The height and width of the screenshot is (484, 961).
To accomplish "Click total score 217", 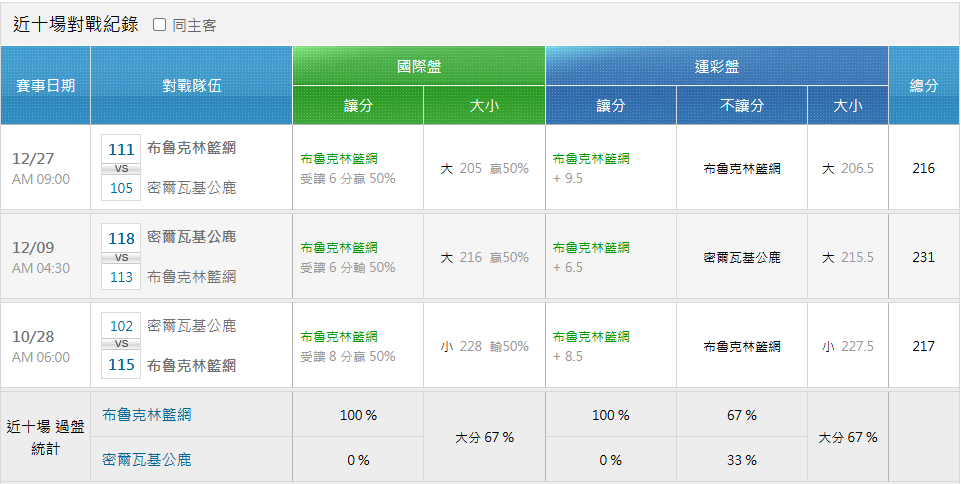I will 924,346.
